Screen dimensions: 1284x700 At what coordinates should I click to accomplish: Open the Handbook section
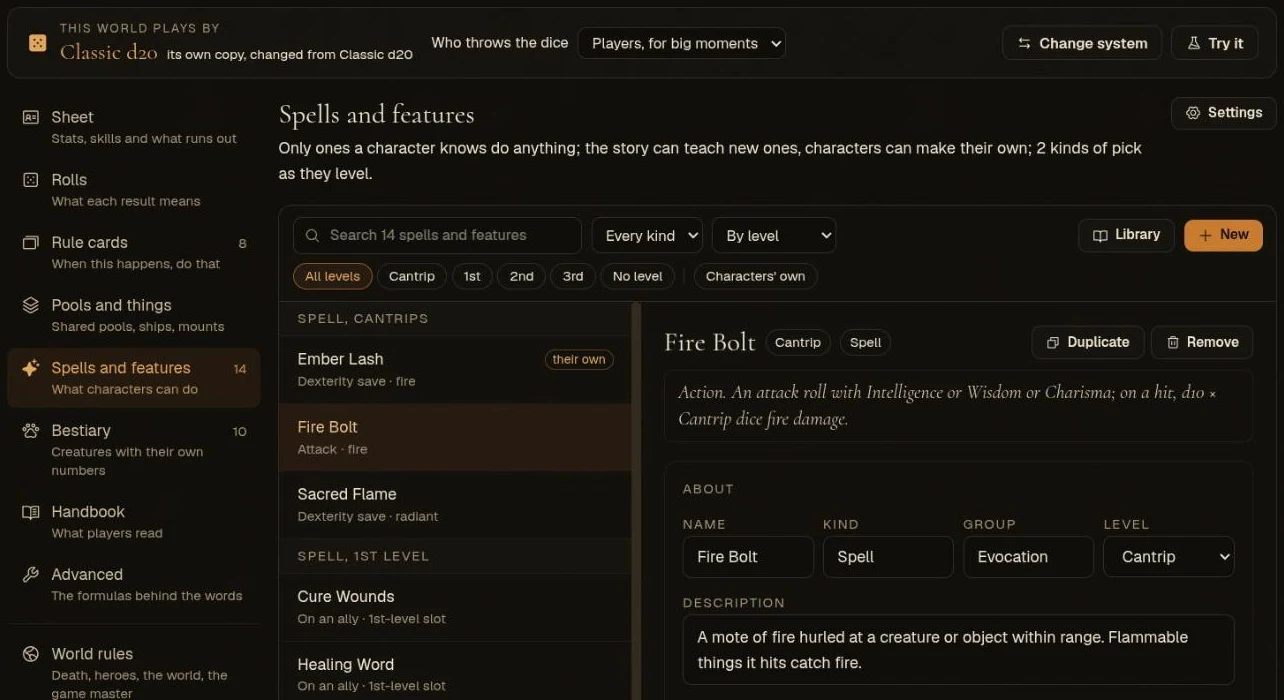click(x=133, y=522)
